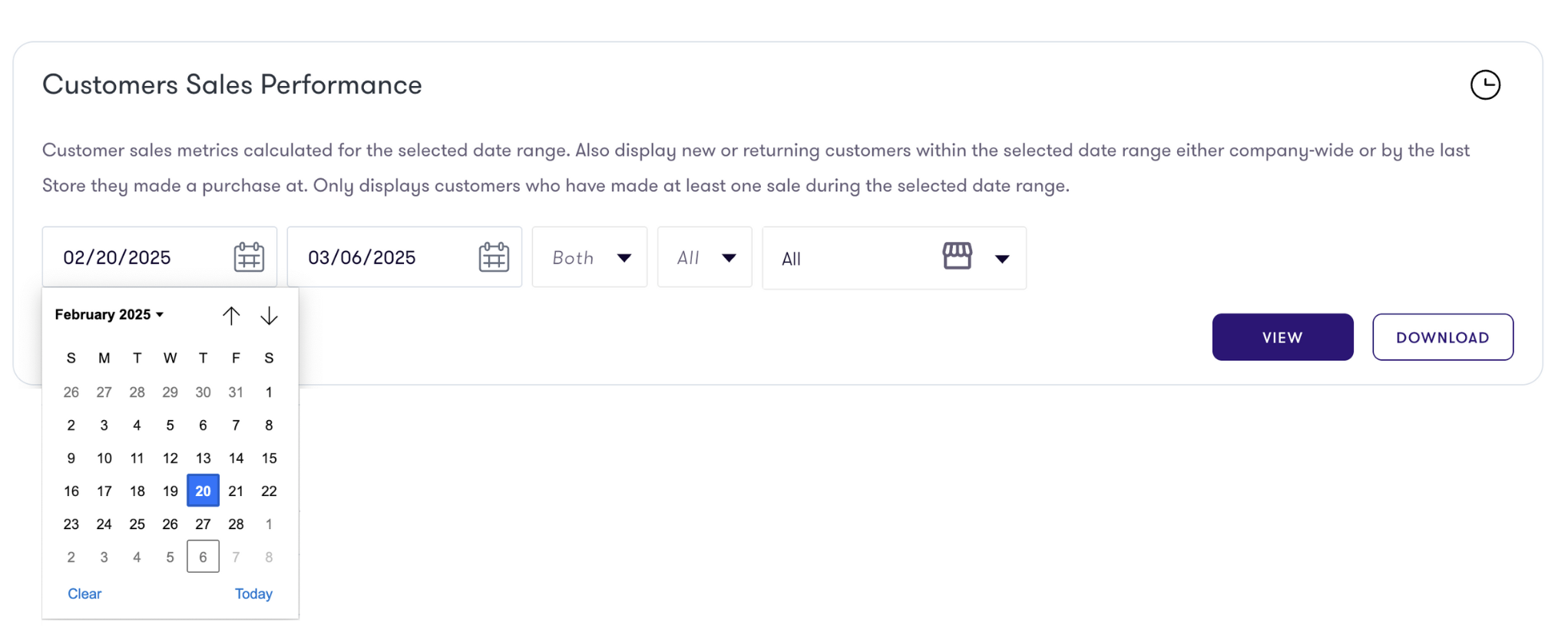Select February 23 in the calendar
Screen dimensions: 1568x642
[x=71, y=525]
